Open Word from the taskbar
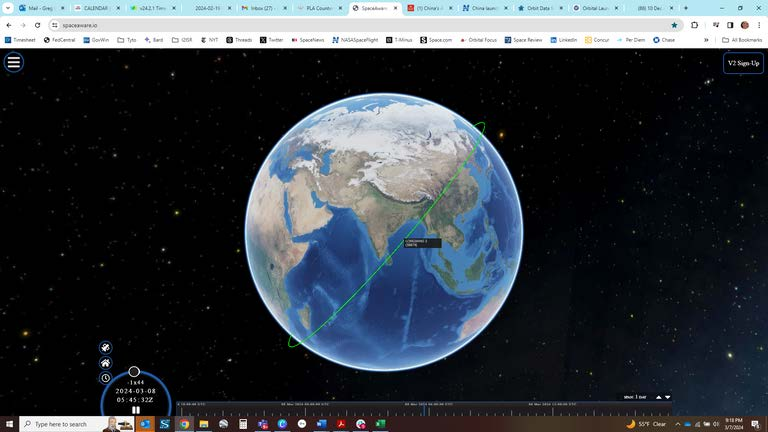768x432 pixels. click(x=321, y=424)
